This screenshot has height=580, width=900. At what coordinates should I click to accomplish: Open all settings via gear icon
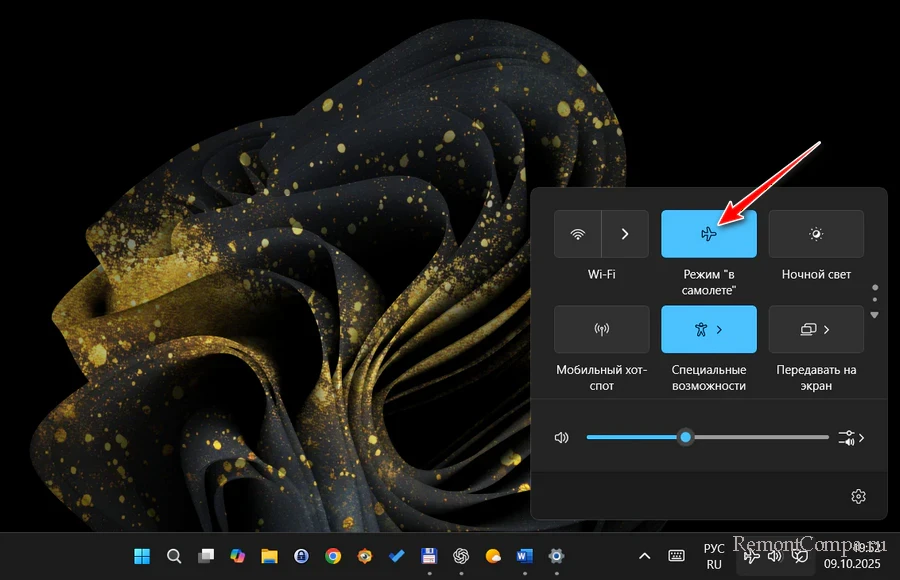coord(857,496)
